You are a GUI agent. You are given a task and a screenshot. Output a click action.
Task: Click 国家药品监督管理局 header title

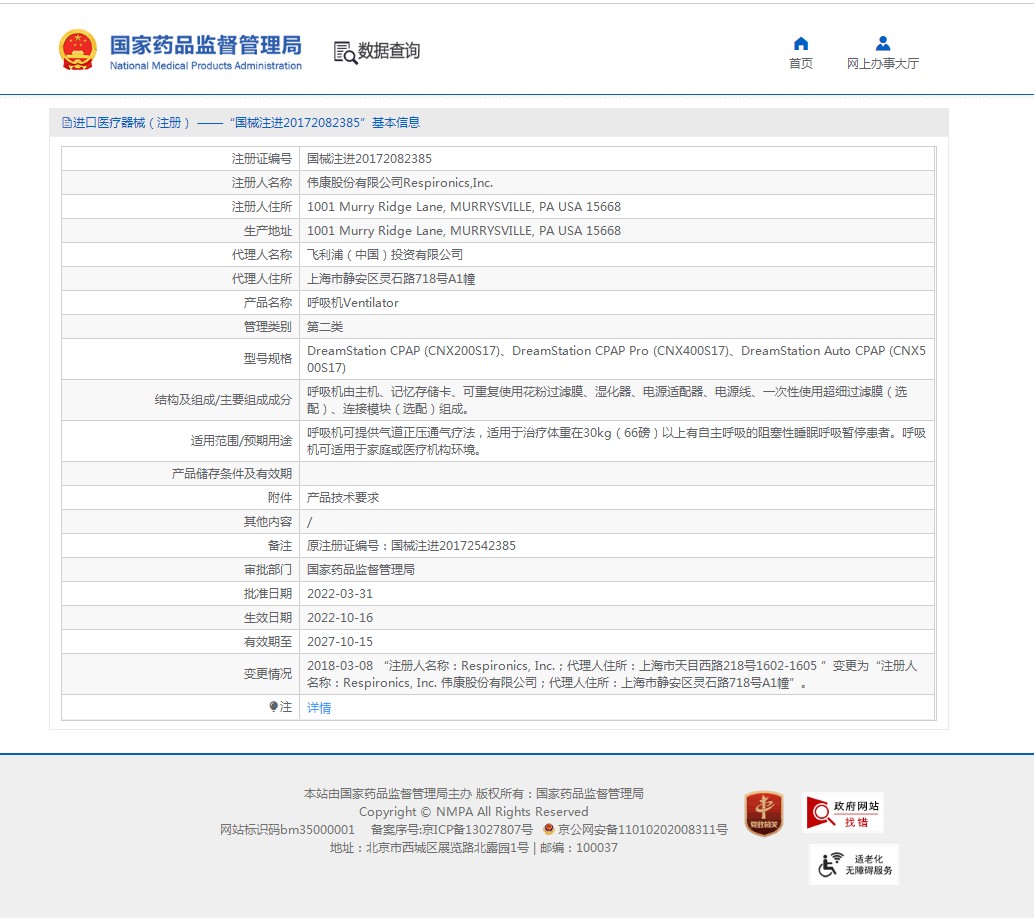pos(206,45)
